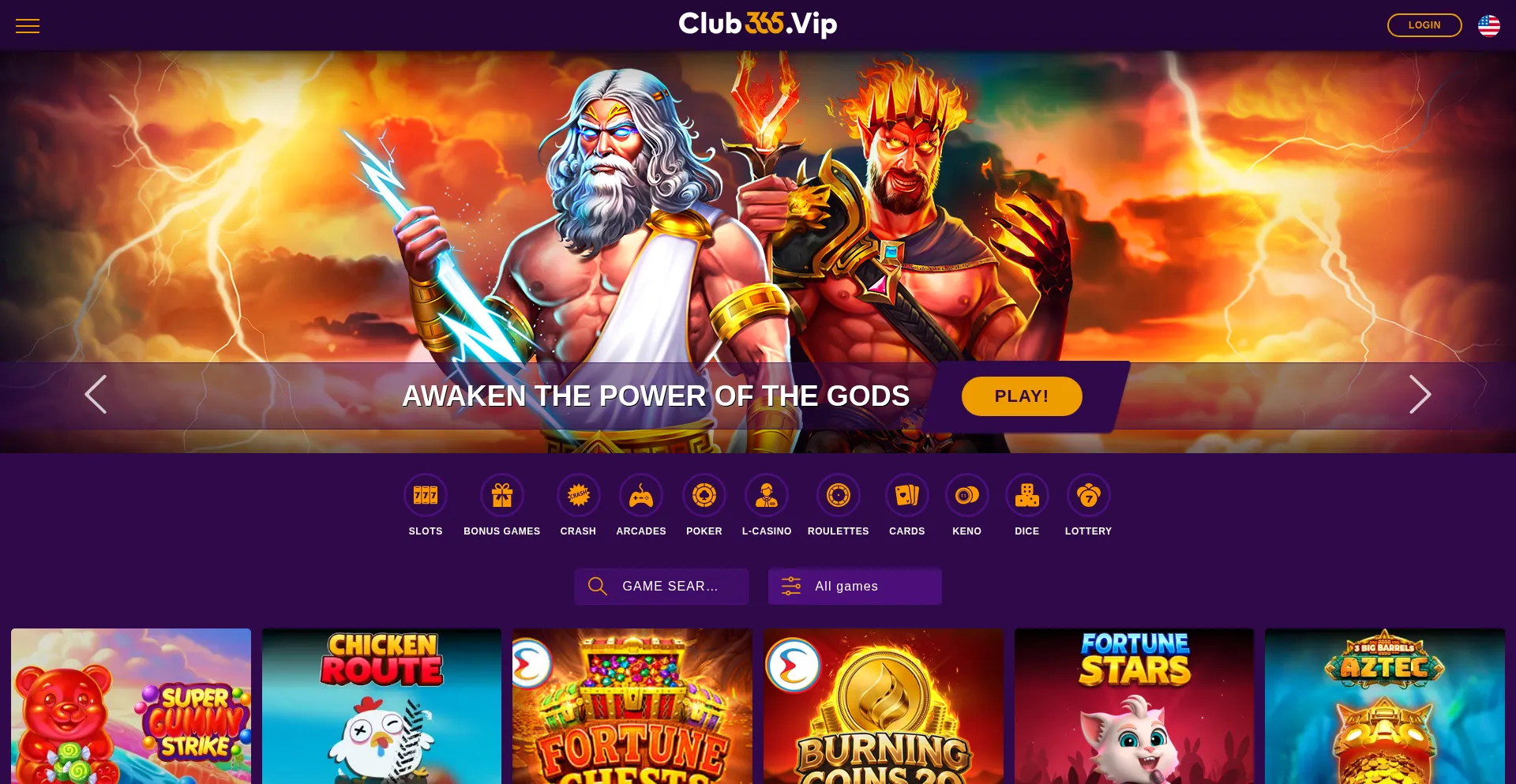
Task: Select the Dice category icon
Action: [1027, 495]
